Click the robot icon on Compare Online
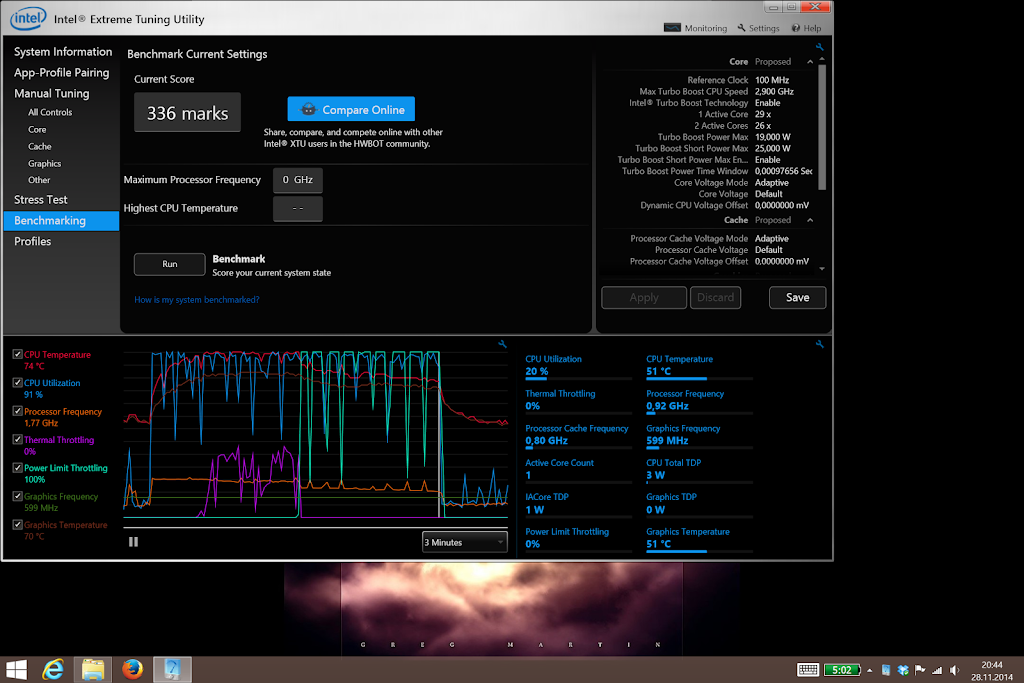This screenshot has height=683, width=1024. pos(308,109)
